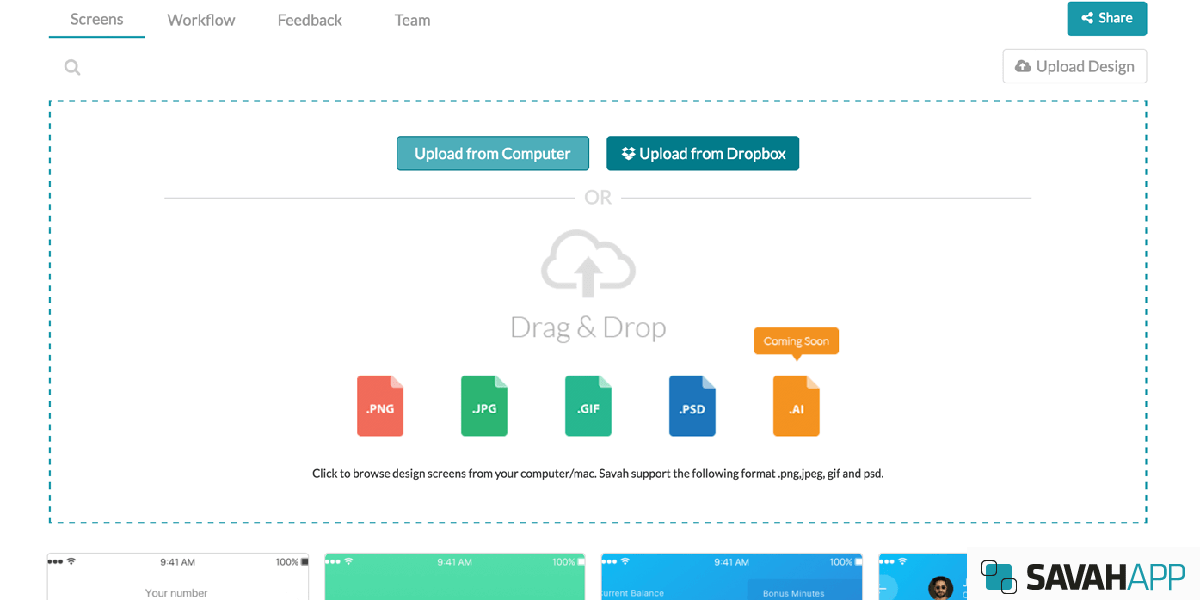
Task: Click the SavahApp logo
Action: point(1083,576)
